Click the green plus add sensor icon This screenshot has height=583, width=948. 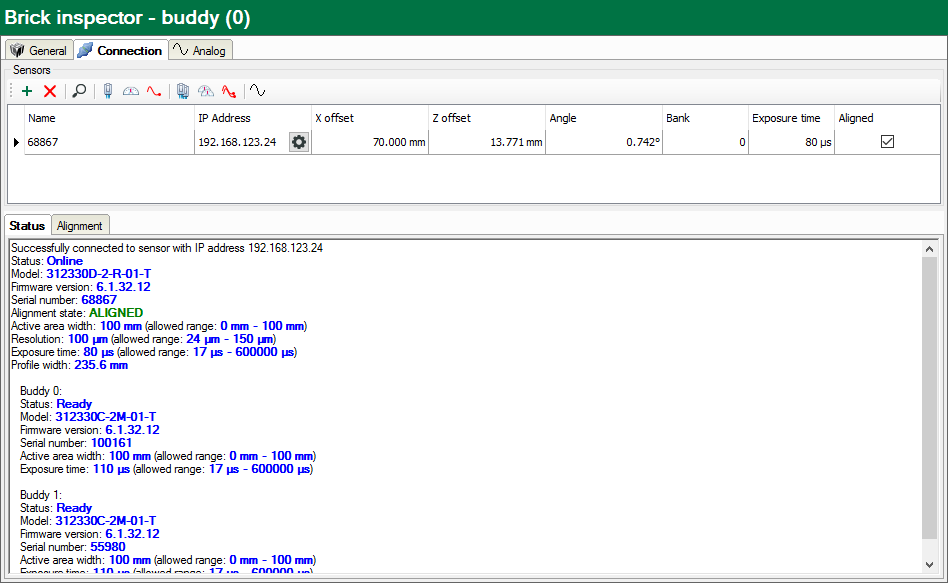[x=27, y=91]
